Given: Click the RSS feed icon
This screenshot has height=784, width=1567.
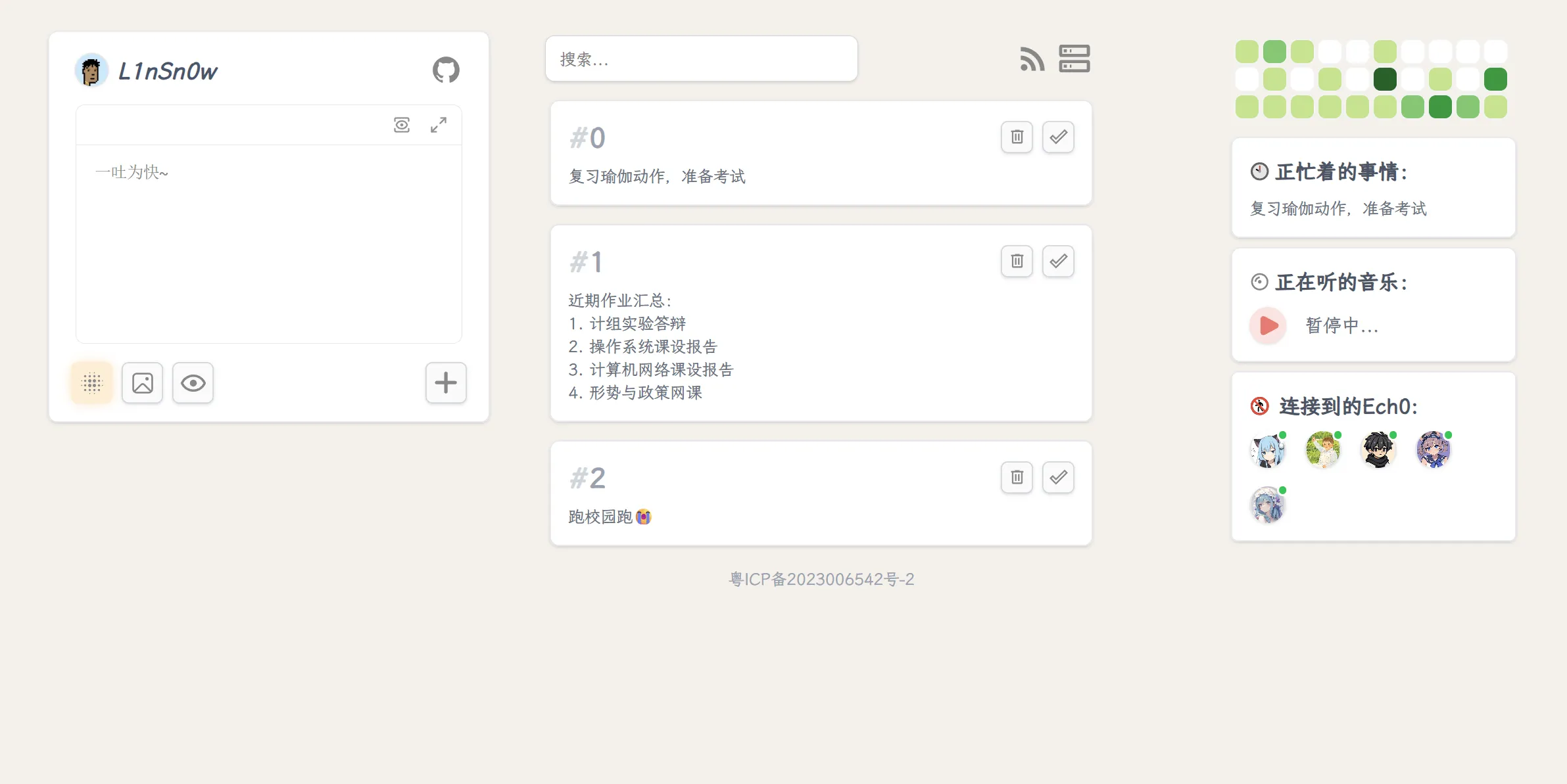Looking at the screenshot, I should pyautogui.click(x=1032, y=59).
